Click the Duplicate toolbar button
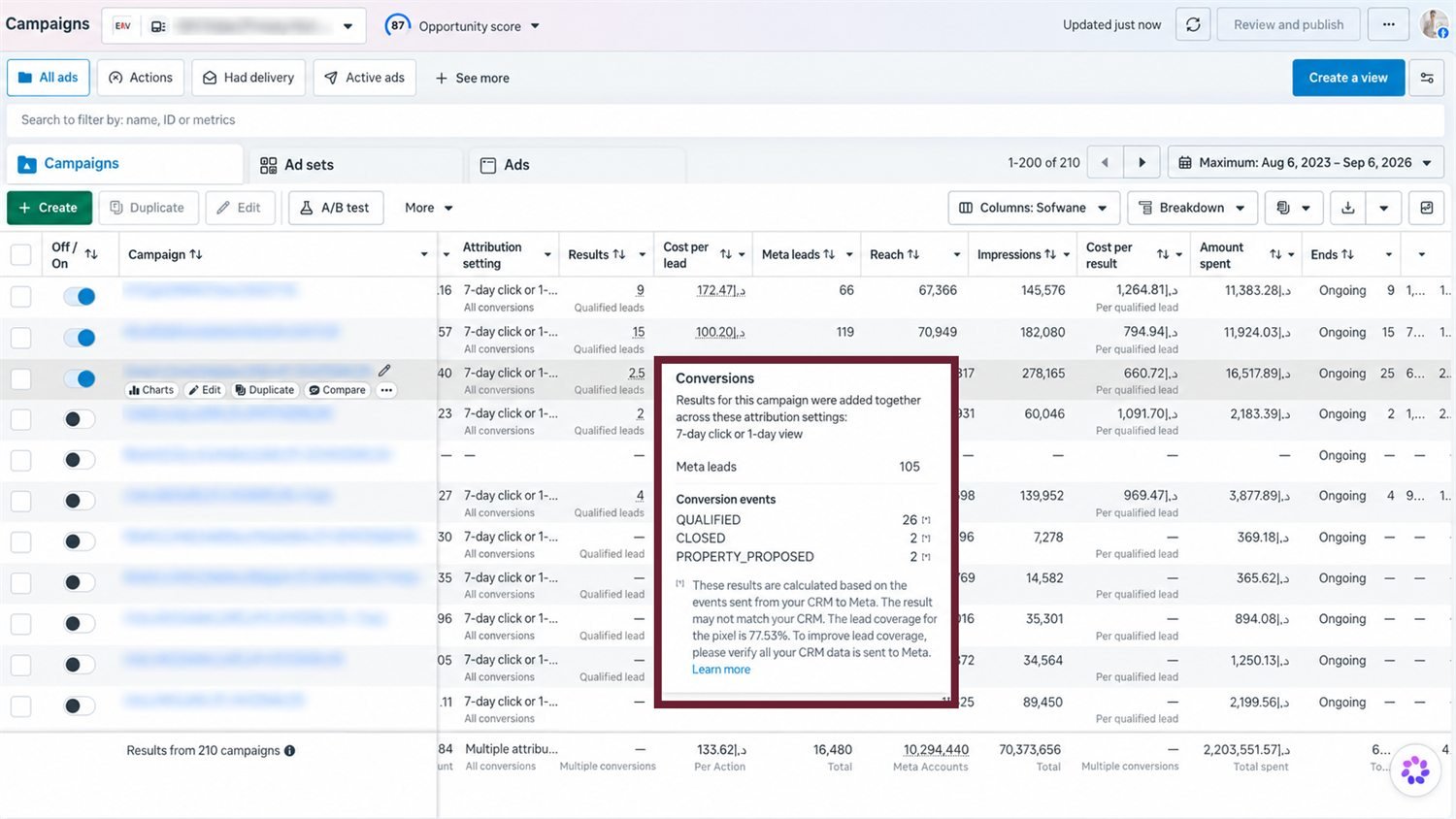The height and width of the screenshot is (819, 1456). (x=148, y=208)
